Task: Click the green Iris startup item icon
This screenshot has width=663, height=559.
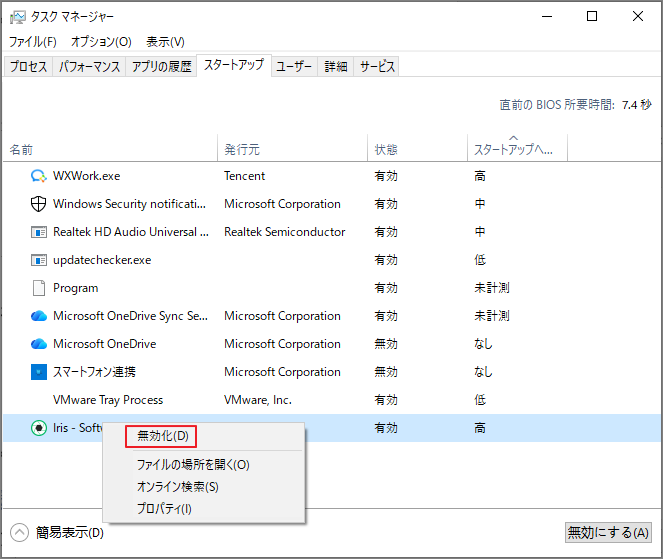Action: click(38, 428)
